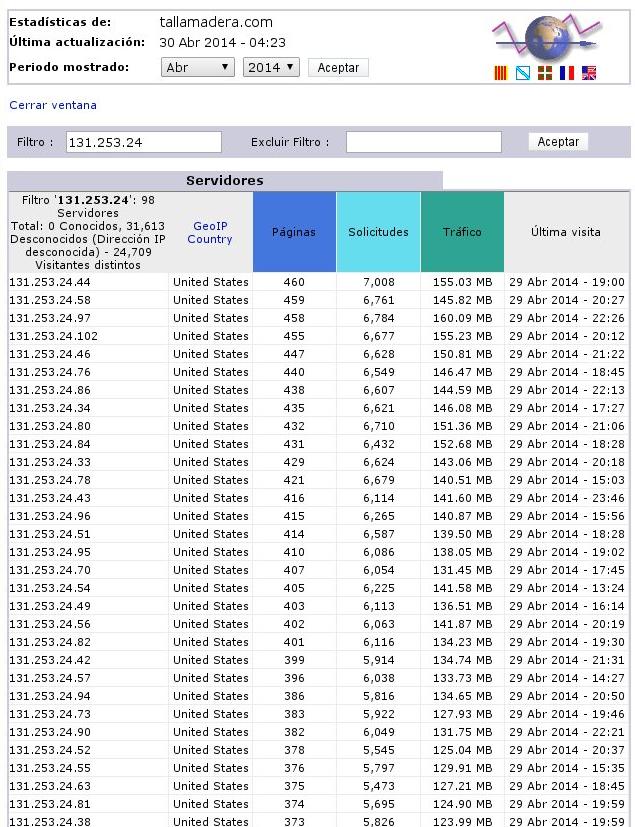The height and width of the screenshot is (827, 635).
Task: Click the Última visita column header
Action: (x=566, y=232)
